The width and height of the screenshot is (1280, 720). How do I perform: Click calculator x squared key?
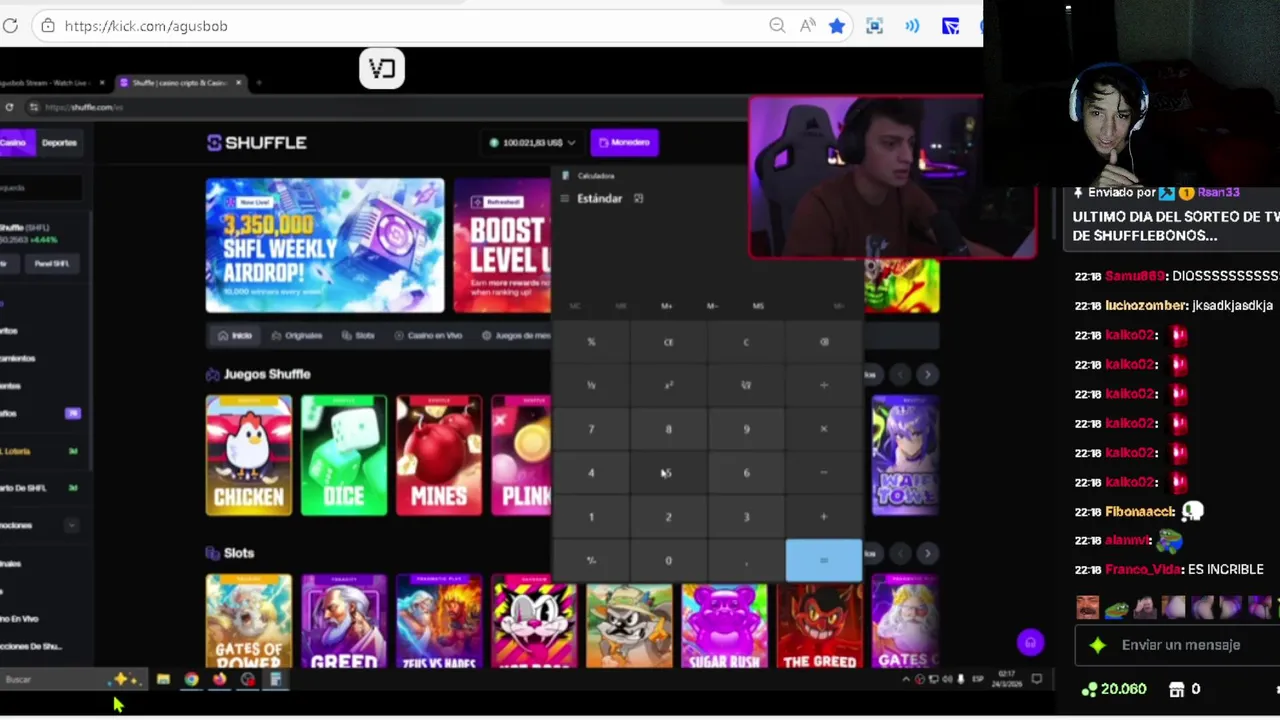click(669, 385)
